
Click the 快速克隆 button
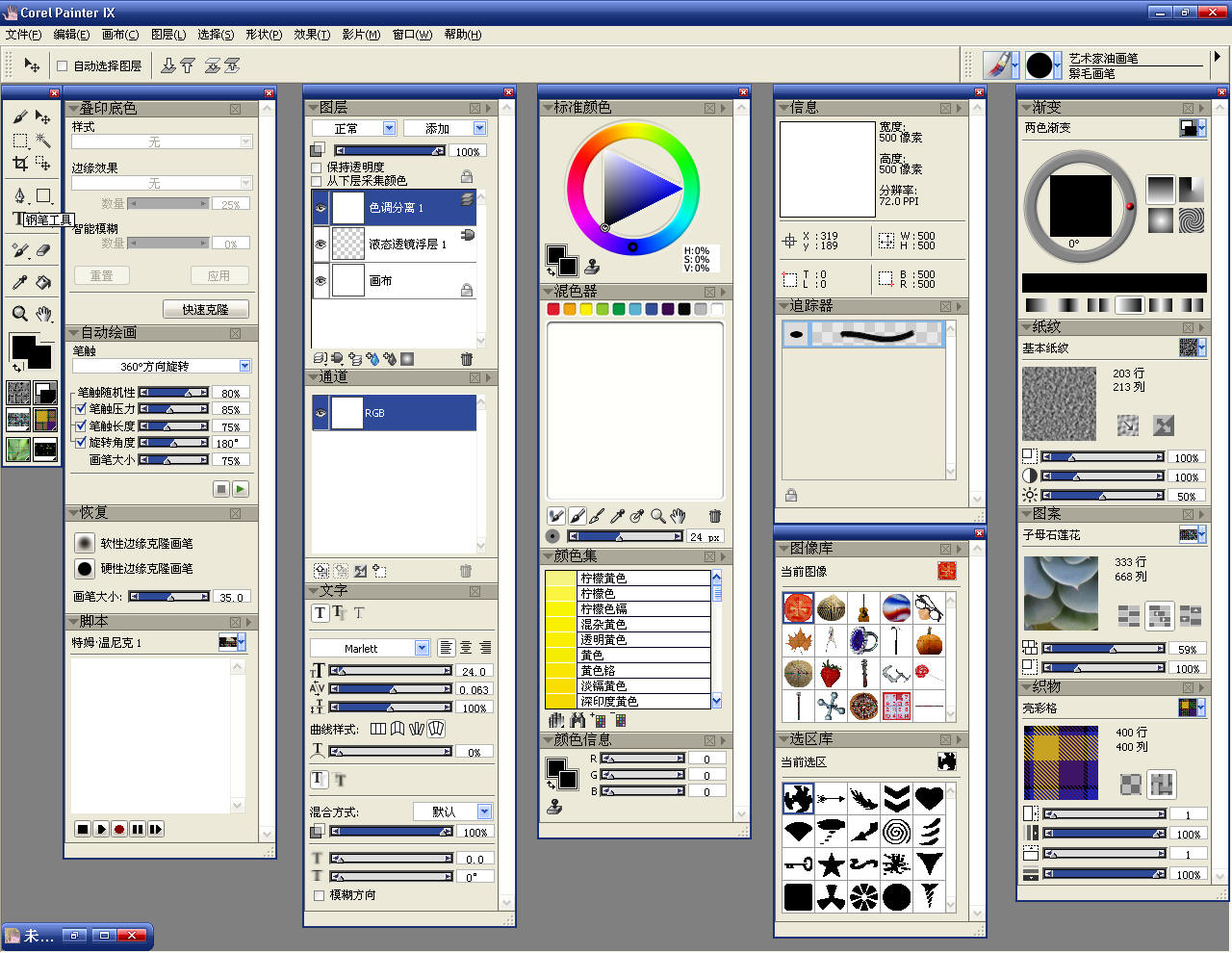point(206,309)
